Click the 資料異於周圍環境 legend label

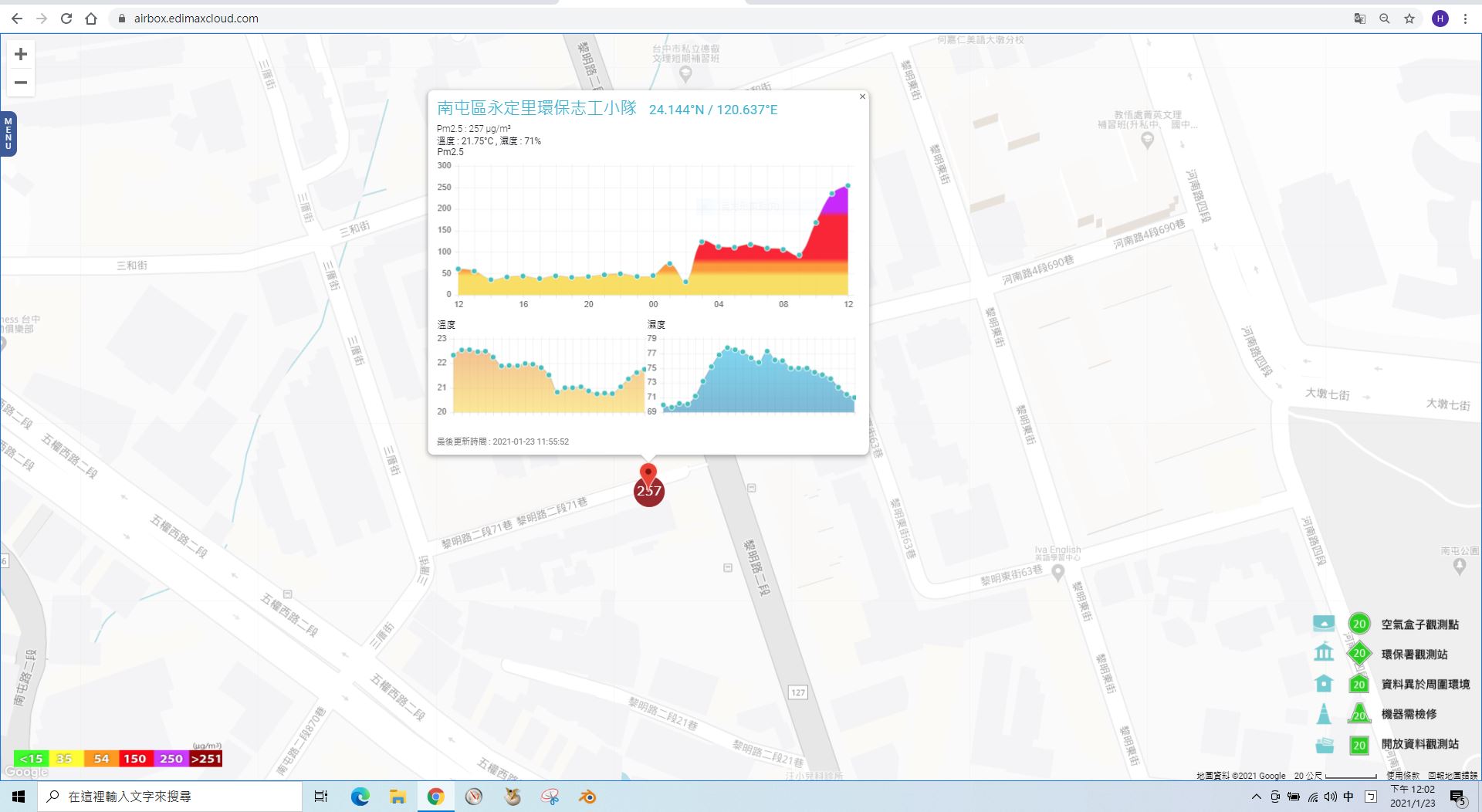coord(1425,684)
